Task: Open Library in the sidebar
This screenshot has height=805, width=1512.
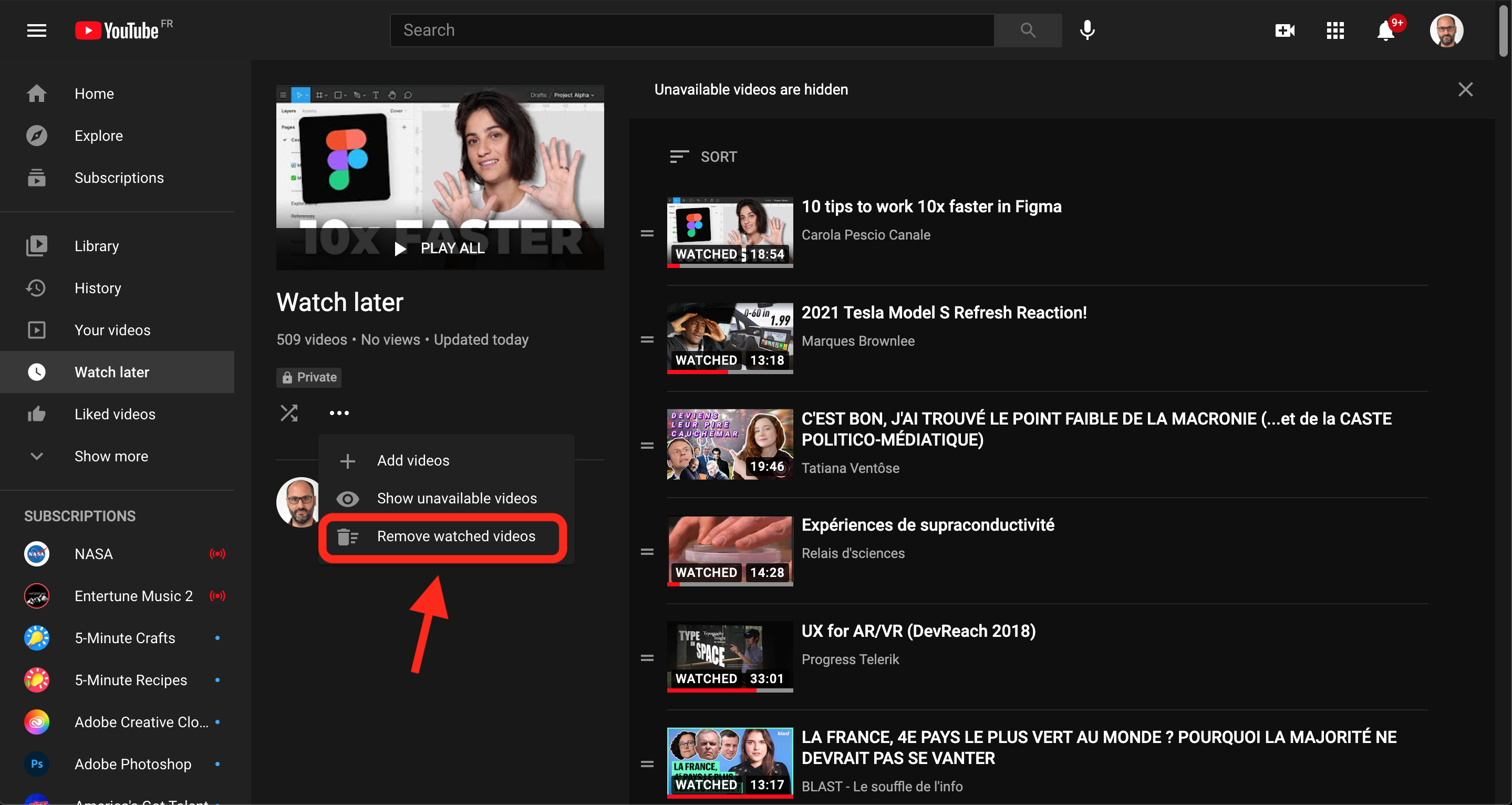Action: pos(117,245)
